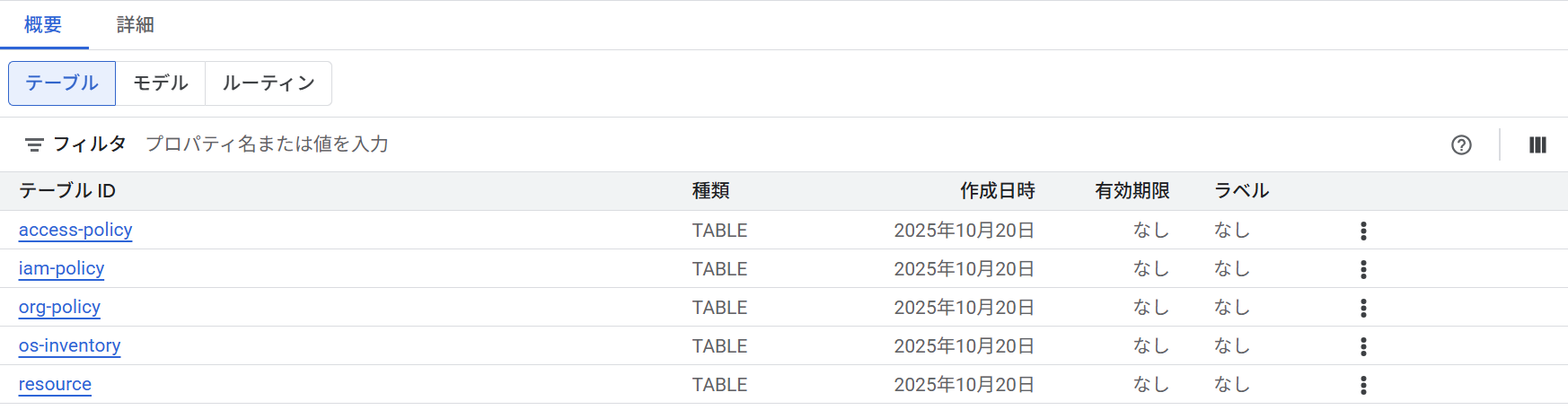1568x410 pixels.
Task: Open the os-inventory table link
Action: [x=69, y=345]
